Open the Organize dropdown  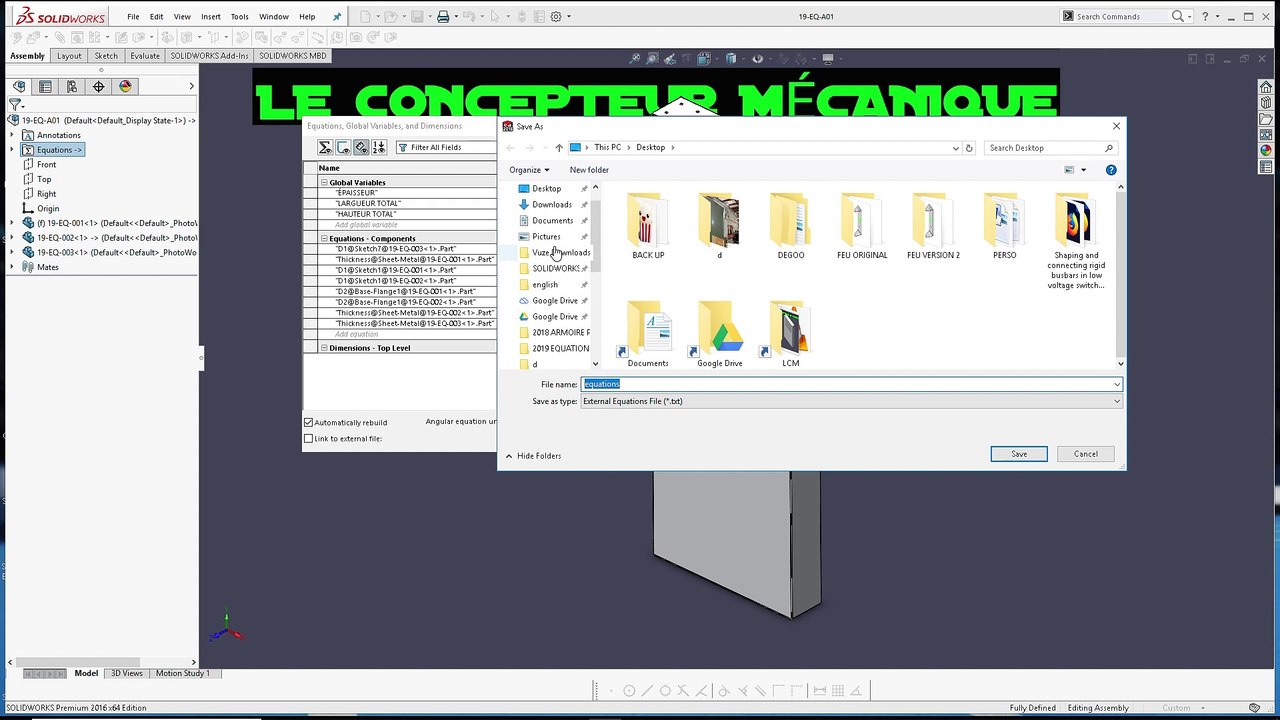[529, 170]
